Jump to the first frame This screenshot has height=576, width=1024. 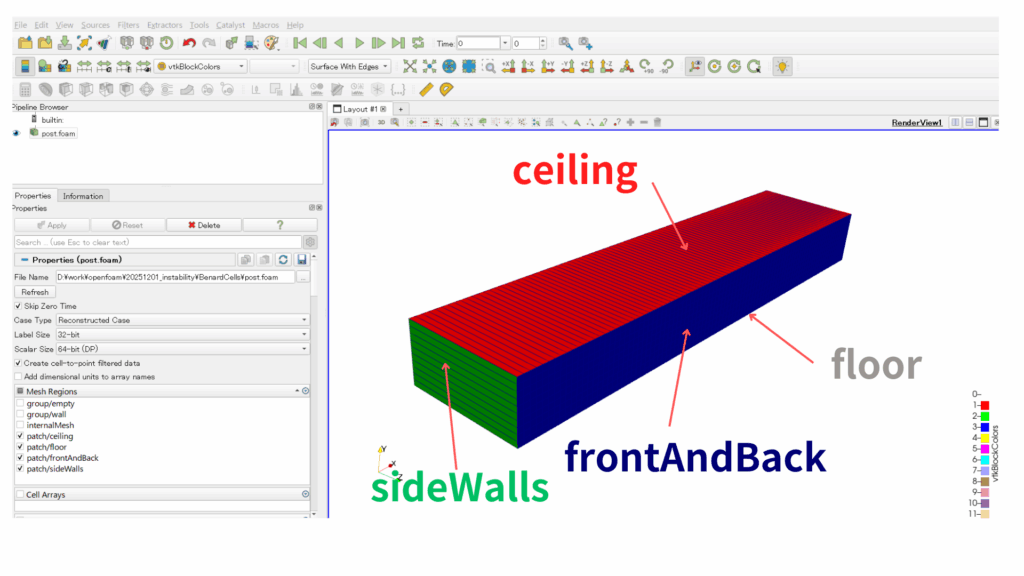299,43
